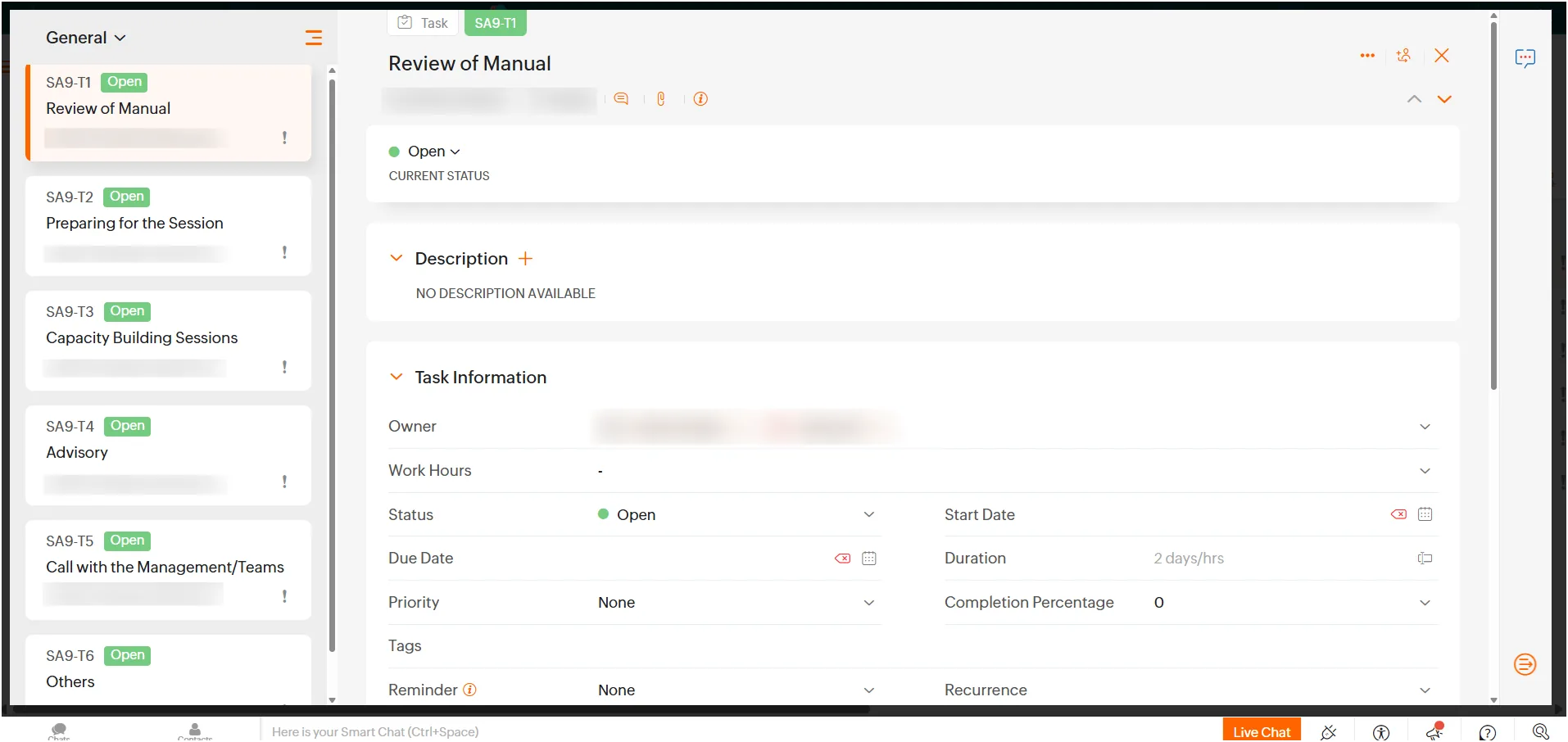Viewport: 1568px width, 742px height.
Task: Collapse the Description section
Action: (x=397, y=258)
